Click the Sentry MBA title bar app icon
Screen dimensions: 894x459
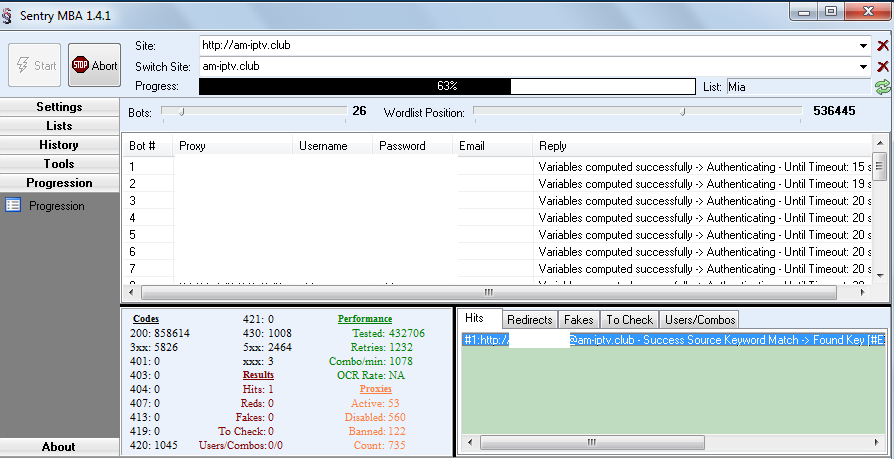tap(6, 14)
